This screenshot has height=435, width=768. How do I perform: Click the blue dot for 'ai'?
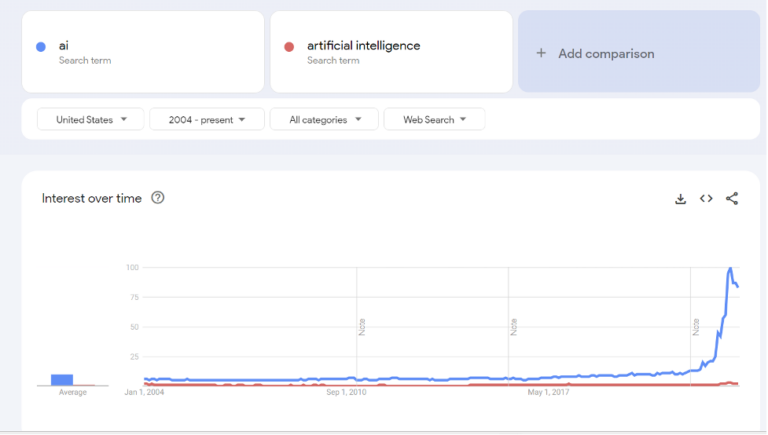pos(41,47)
